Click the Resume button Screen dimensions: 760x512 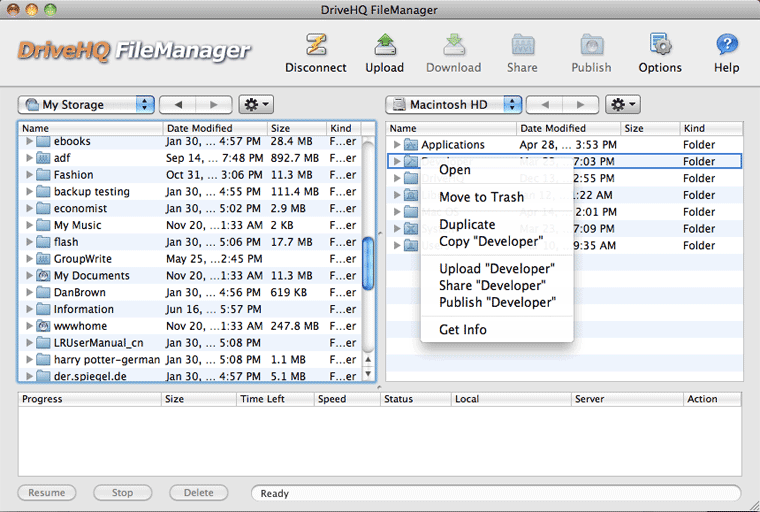47,493
